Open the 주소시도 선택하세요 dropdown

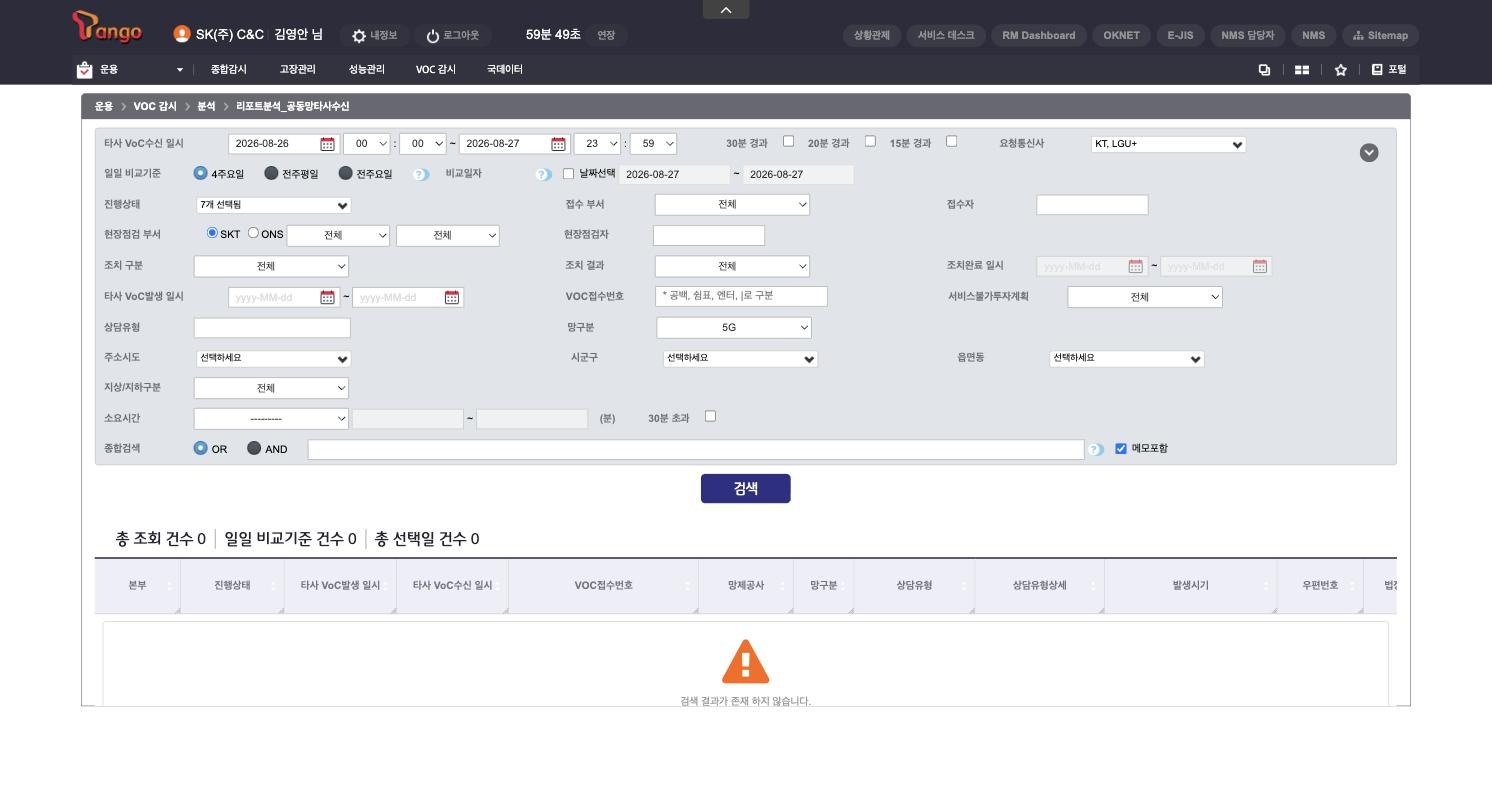273,358
